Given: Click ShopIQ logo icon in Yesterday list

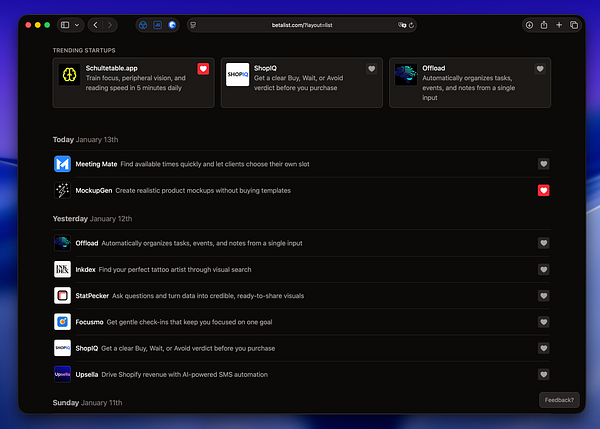Looking at the screenshot, I should (x=62, y=348).
